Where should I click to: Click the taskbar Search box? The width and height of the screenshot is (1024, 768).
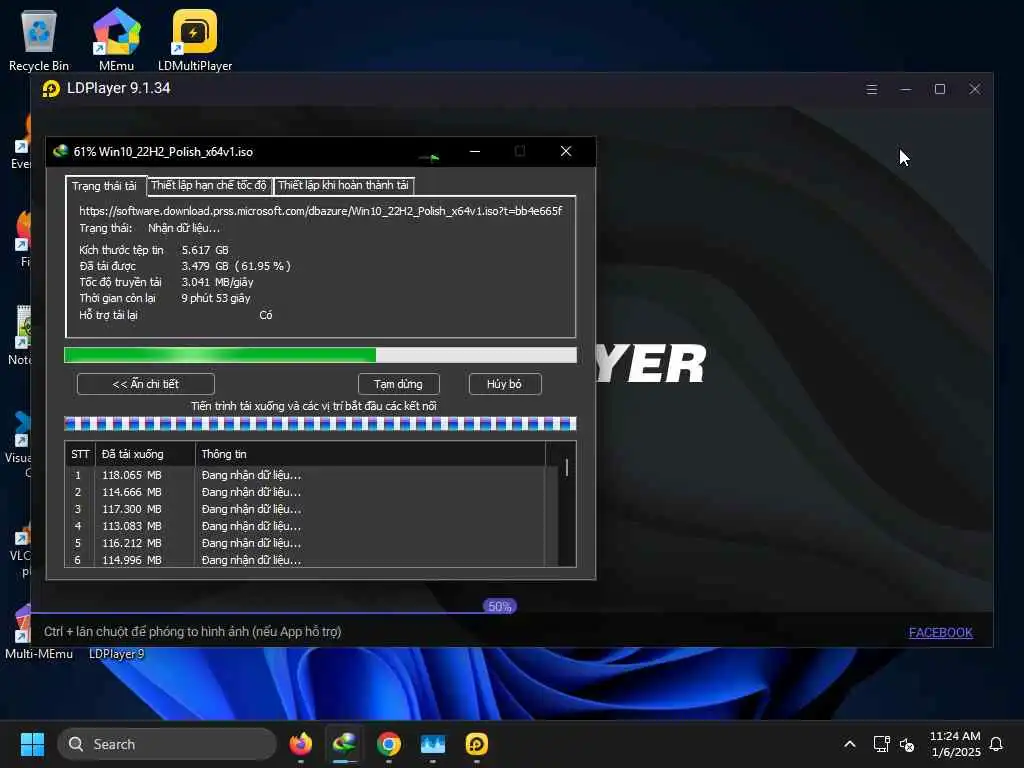click(x=167, y=744)
